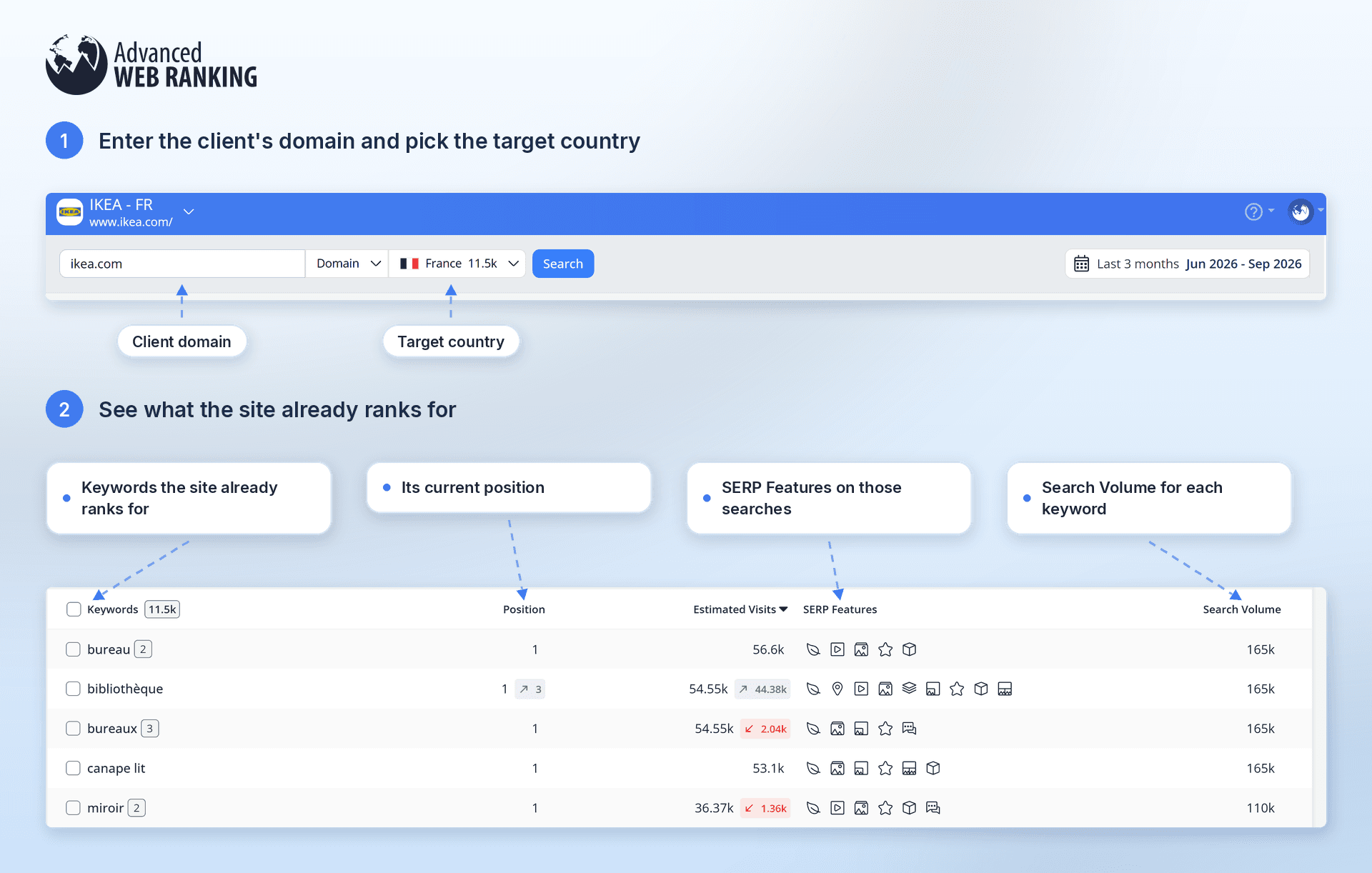Viewport: 1372px width, 873px height.
Task: Open the help question-mark icon
Action: pos(1253,211)
